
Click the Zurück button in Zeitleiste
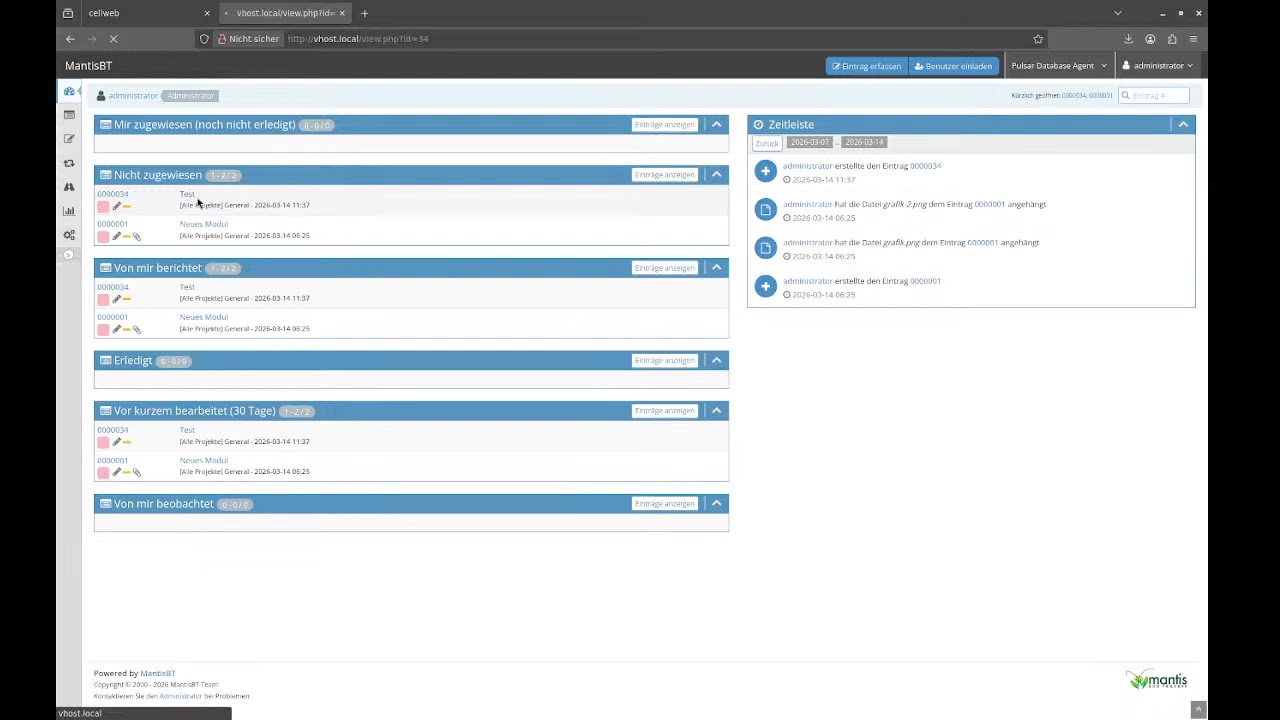pyautogui.click(x=767, y=143)
